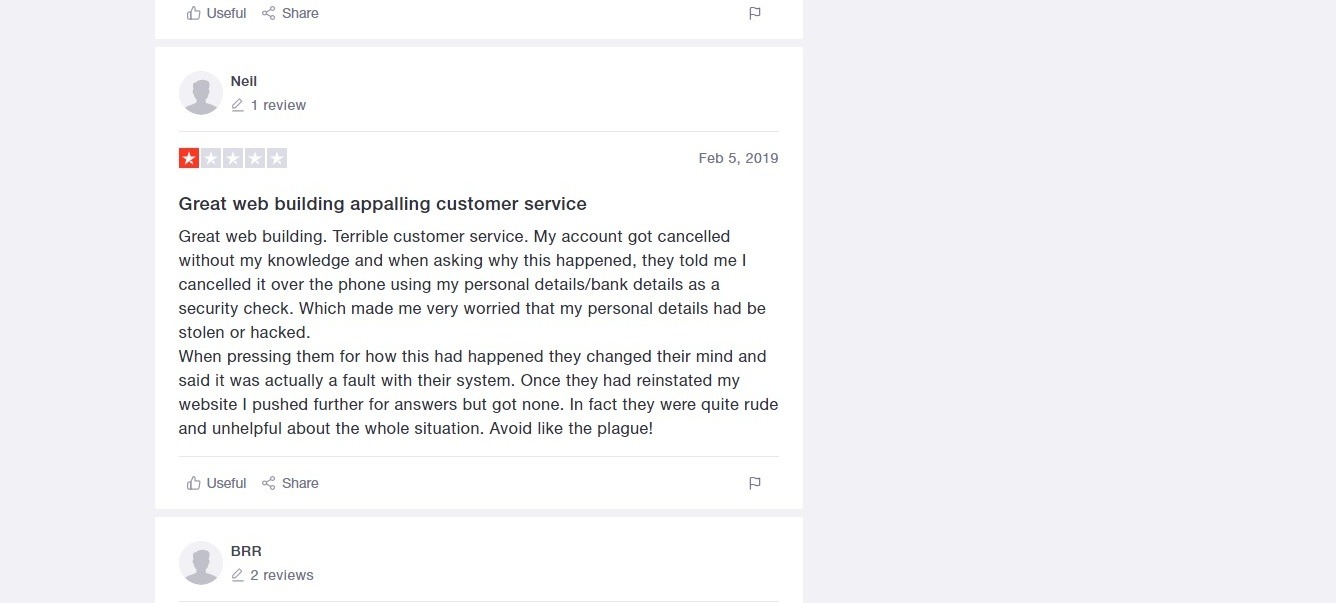The width and height of the screenshot is (1336, 603).
Task: Click the thumbs-up icon on the top review
Action: (194, 13)
